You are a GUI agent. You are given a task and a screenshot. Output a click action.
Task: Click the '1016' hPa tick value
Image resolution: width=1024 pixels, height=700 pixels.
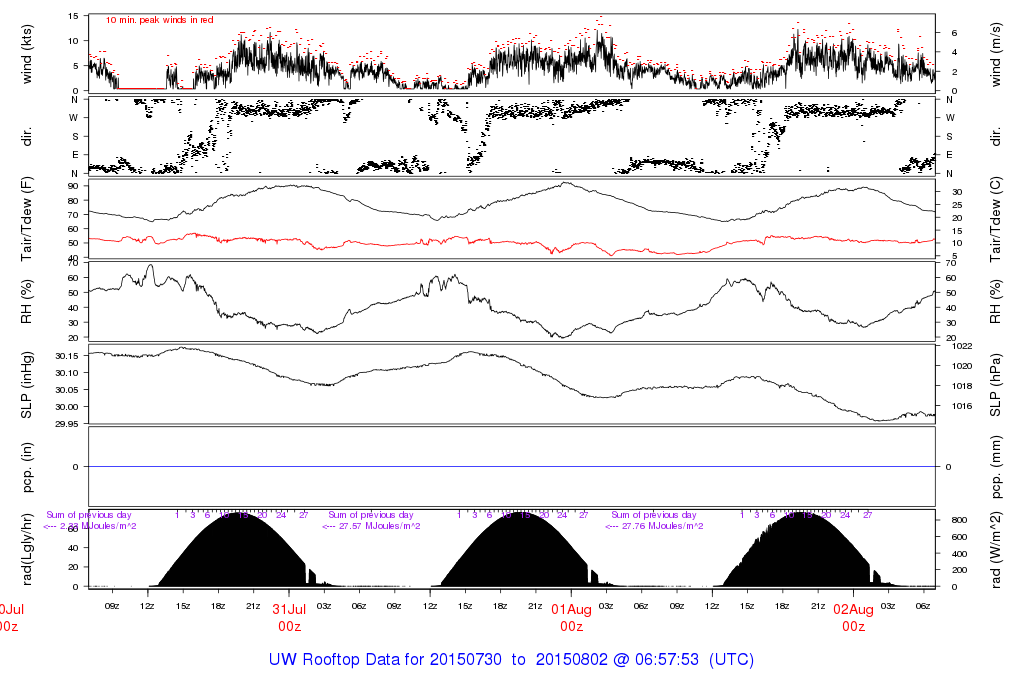(963, 406)
